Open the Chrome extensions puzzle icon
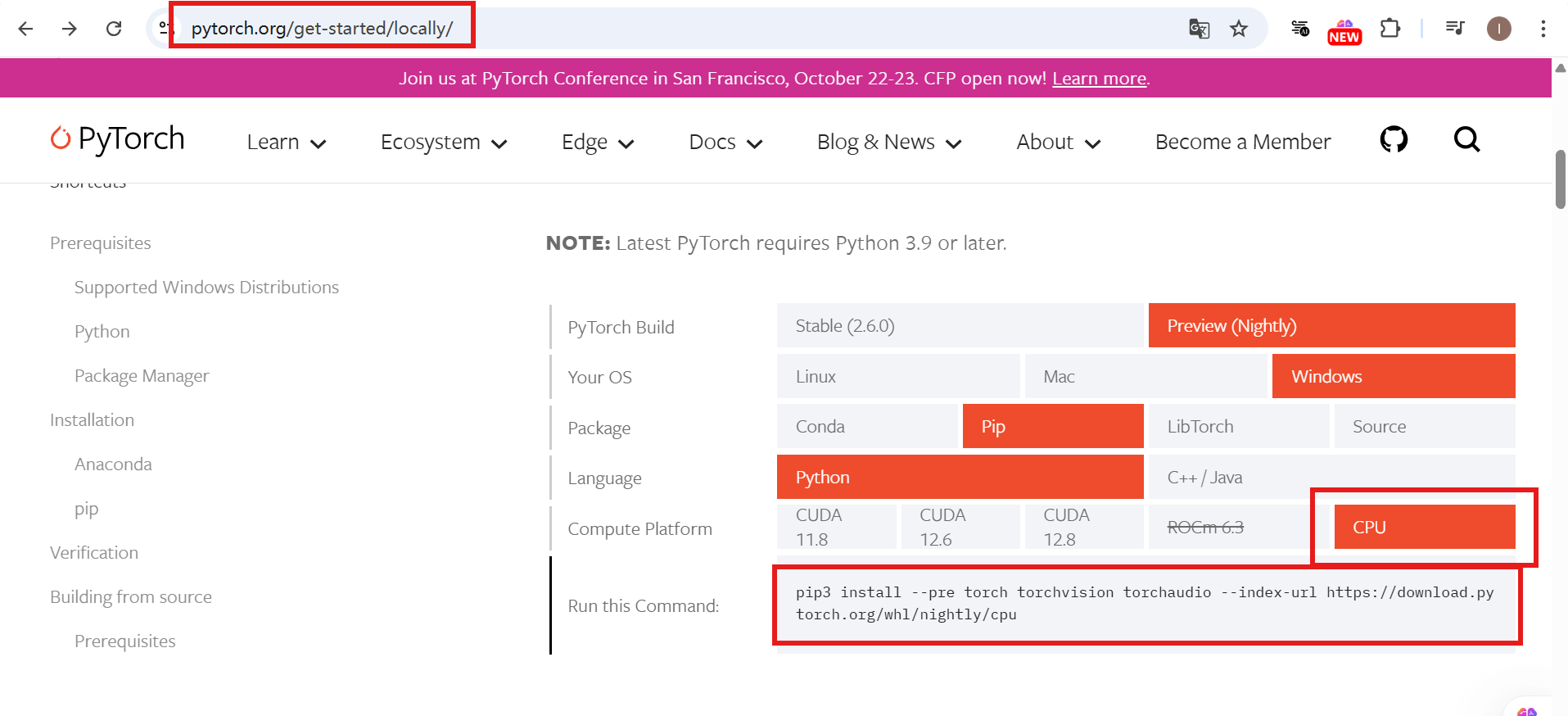Screen dimensions: 1568x716 coord(1390,29)
